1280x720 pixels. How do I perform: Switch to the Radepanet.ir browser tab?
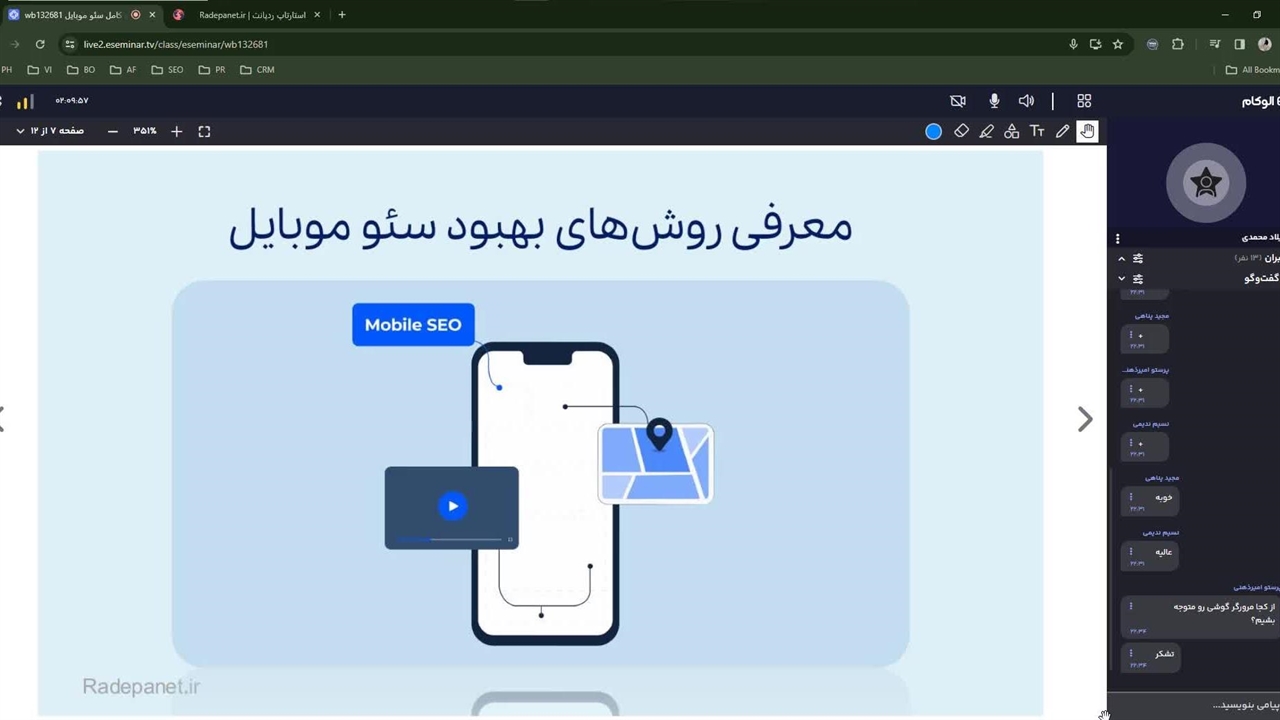[x=248, y=15]
